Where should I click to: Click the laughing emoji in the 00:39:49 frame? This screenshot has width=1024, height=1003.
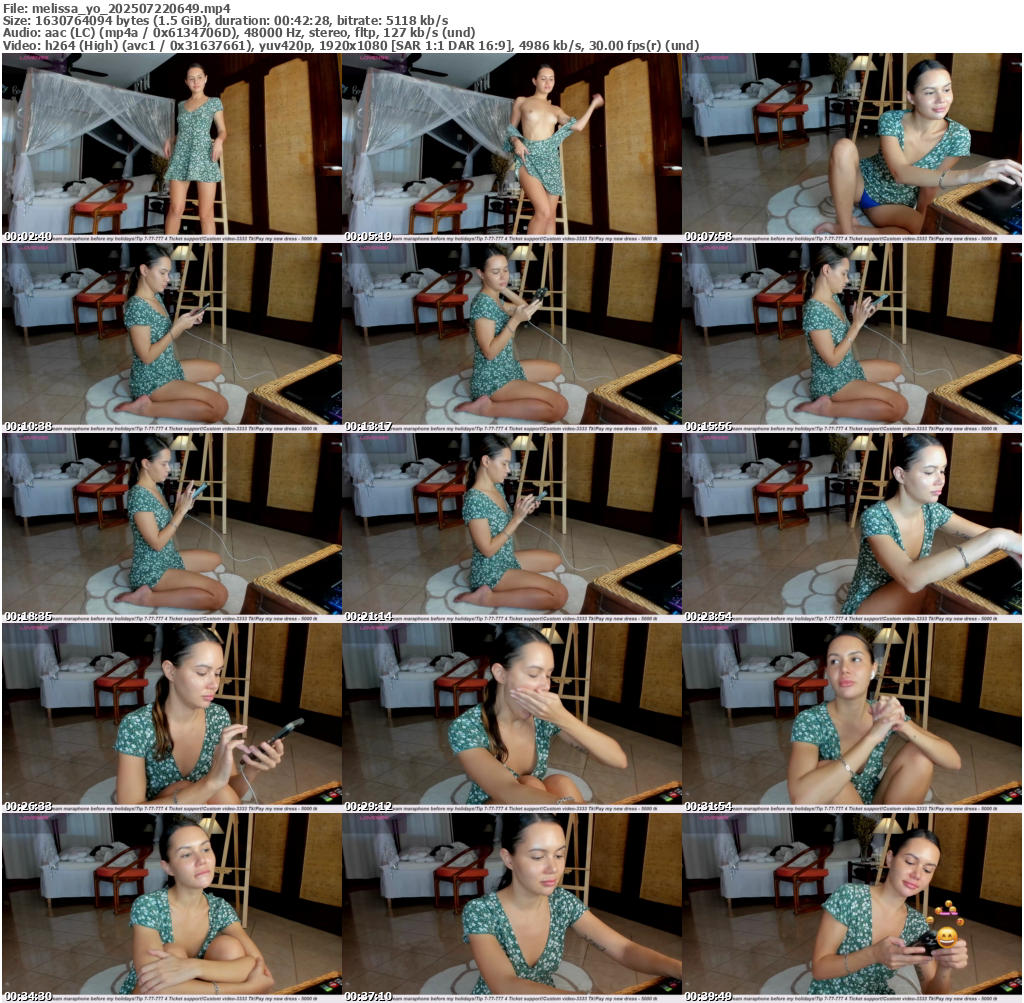pyautogui.click(x=946, y=938)
